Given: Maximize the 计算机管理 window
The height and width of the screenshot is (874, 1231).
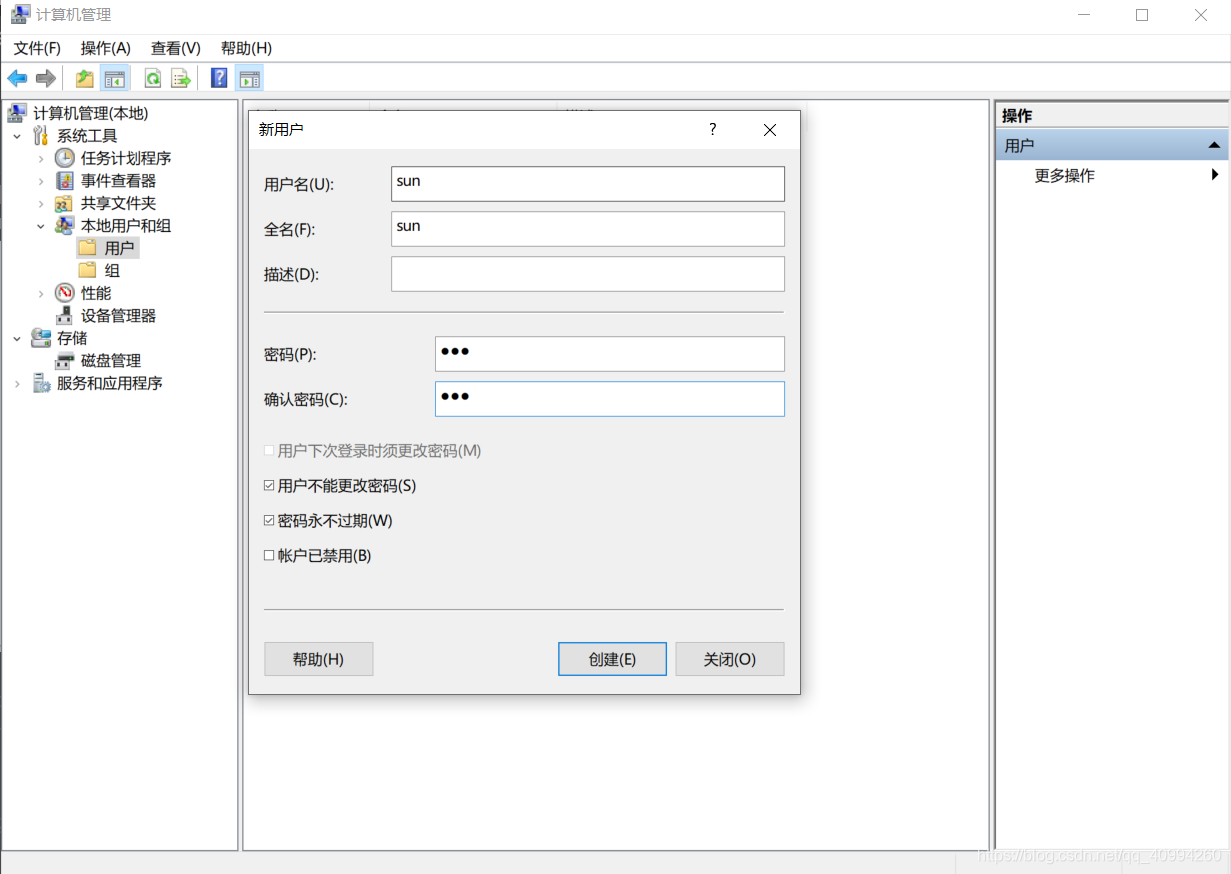Looking at the screenshot, I should click(1142, 15).
